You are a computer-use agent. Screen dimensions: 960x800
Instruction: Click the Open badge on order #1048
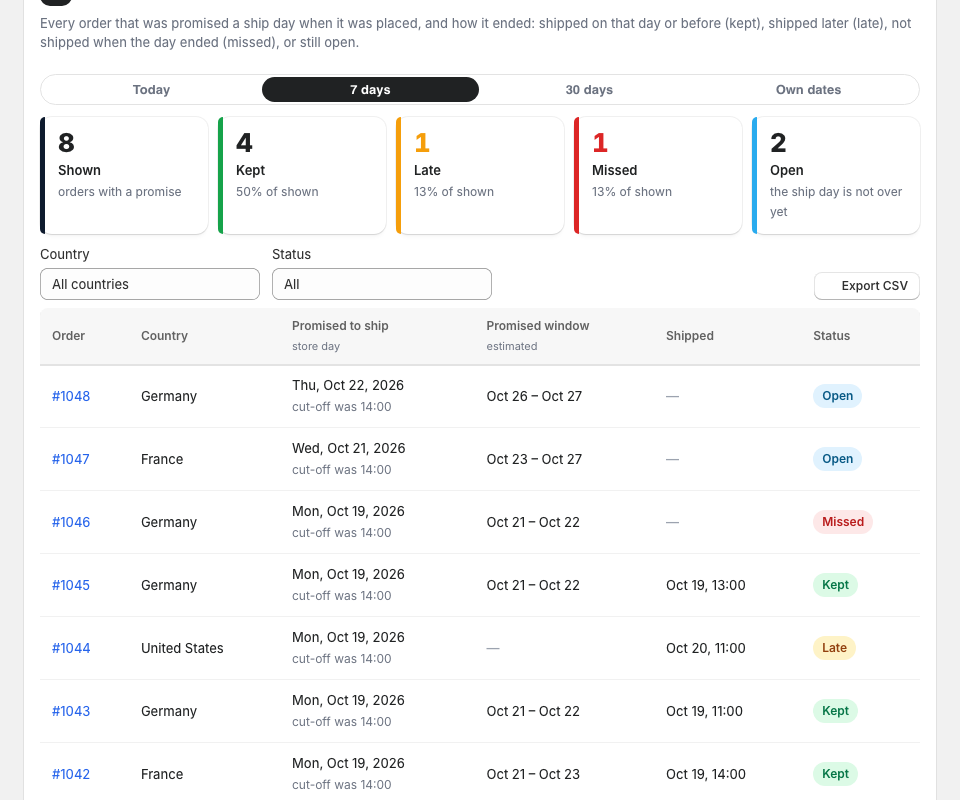point(837,396)
